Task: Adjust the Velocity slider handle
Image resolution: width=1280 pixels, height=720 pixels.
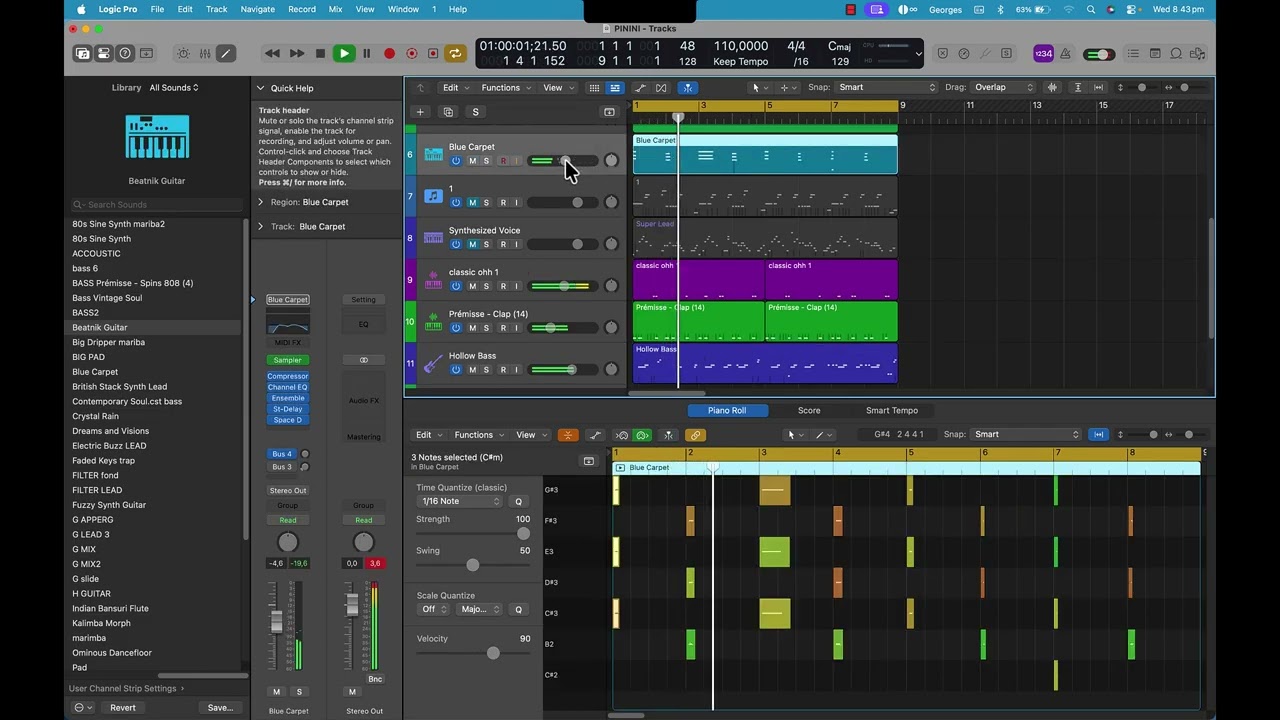Action: click(x=493, y=654)
